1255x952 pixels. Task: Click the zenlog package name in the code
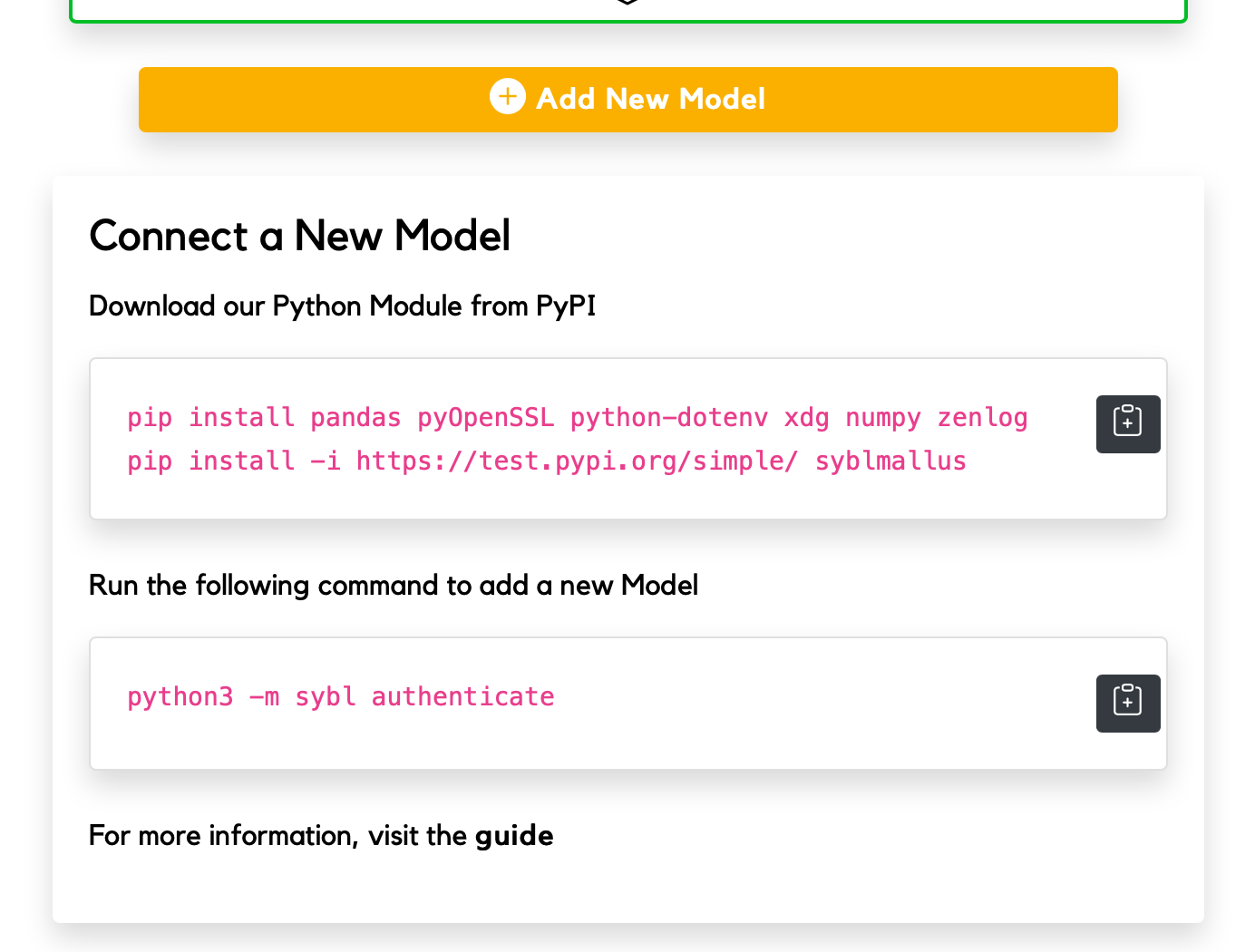[x=981, y=418]
